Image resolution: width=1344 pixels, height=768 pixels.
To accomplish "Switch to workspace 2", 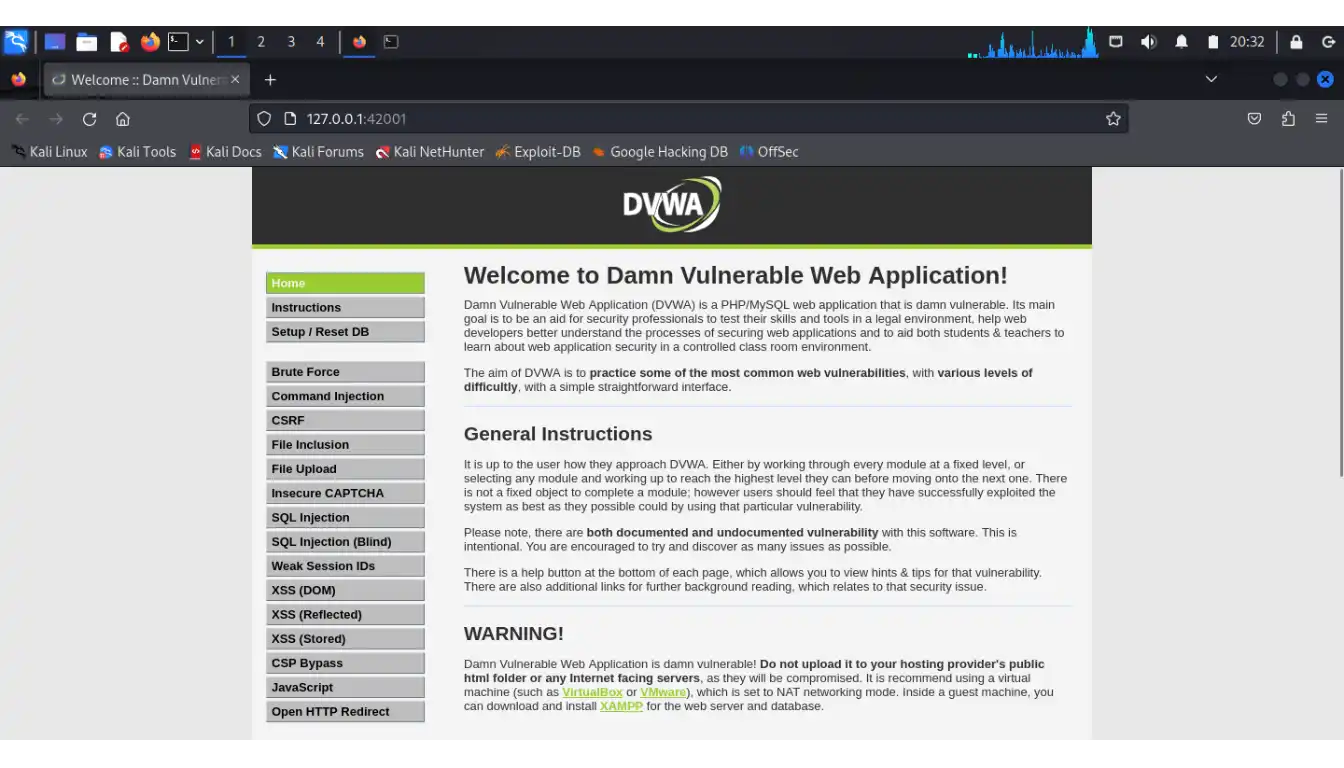I will pyautogui.click(x=261, y=42).
